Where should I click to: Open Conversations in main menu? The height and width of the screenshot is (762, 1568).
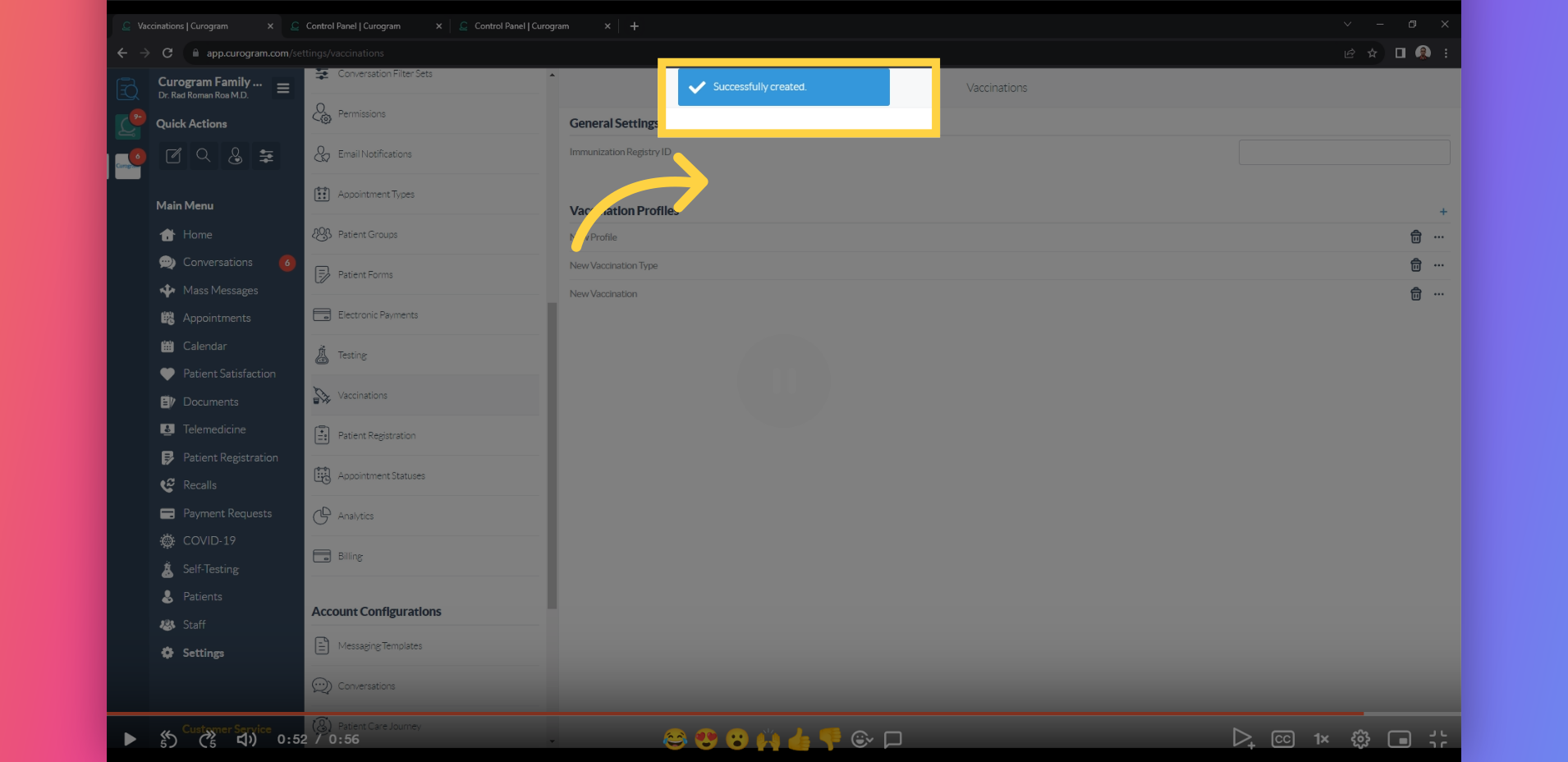(218, 263)
